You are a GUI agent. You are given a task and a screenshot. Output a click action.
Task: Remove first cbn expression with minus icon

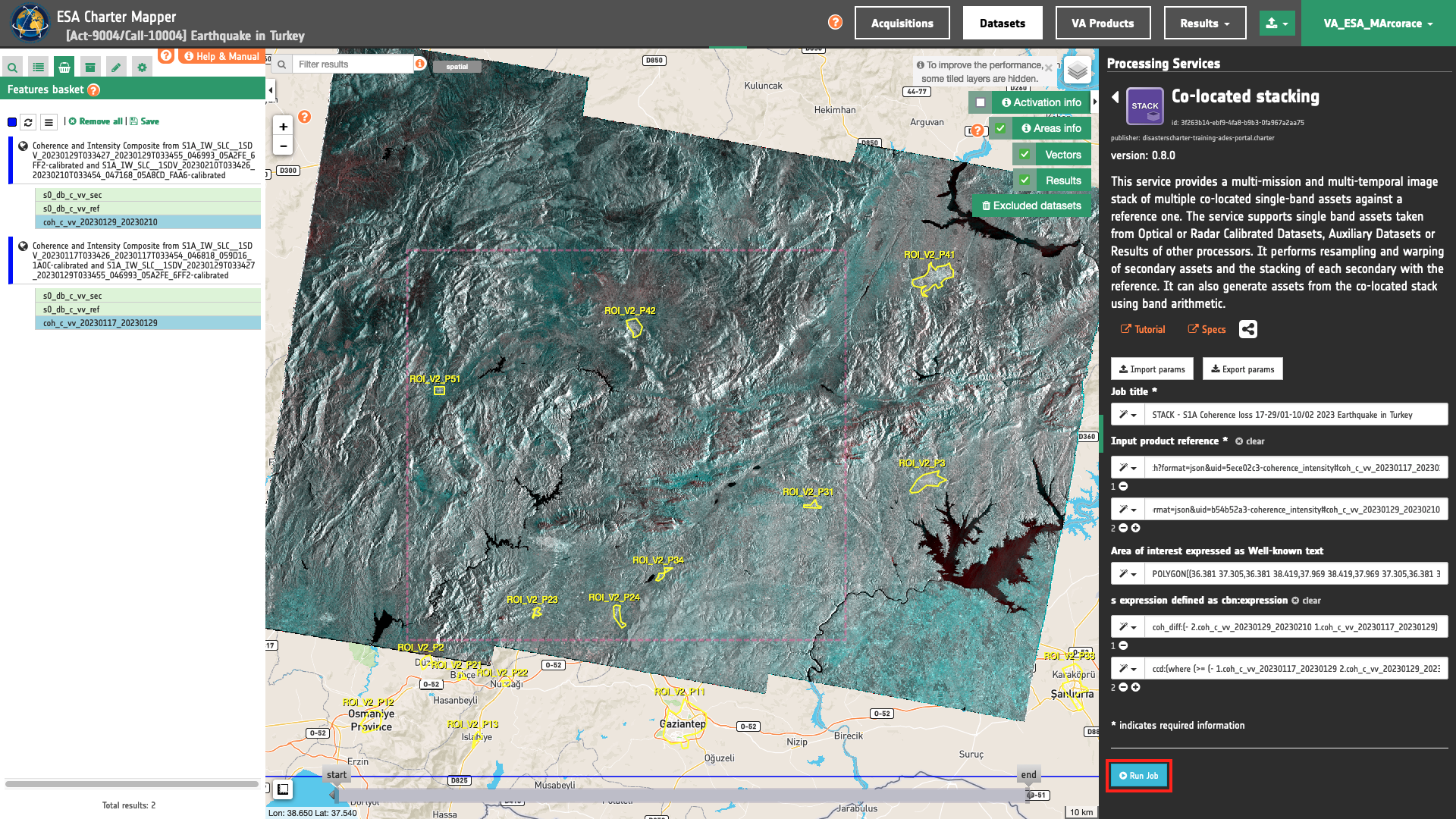(1124, 645)
